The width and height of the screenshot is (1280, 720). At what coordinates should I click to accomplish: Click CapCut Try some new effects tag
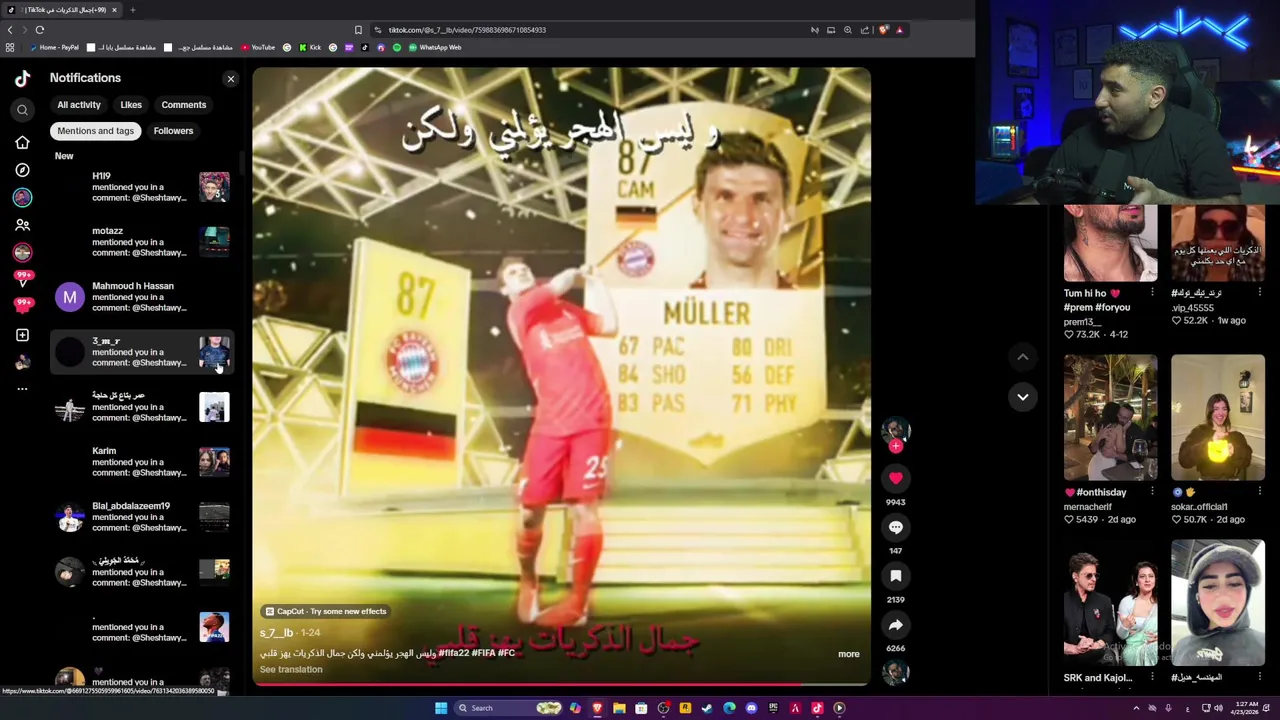pyautogui.click(x=326, y=611)
